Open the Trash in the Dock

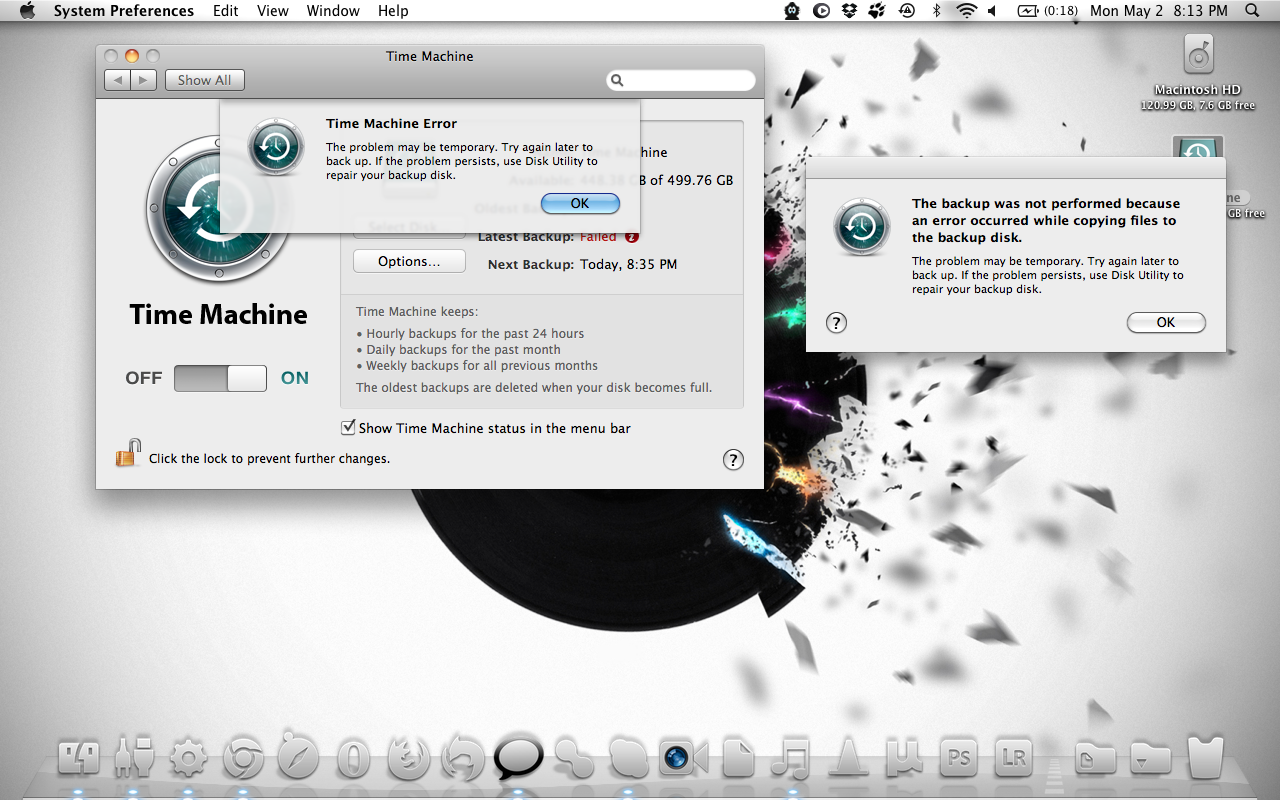tap(1206, 758)
